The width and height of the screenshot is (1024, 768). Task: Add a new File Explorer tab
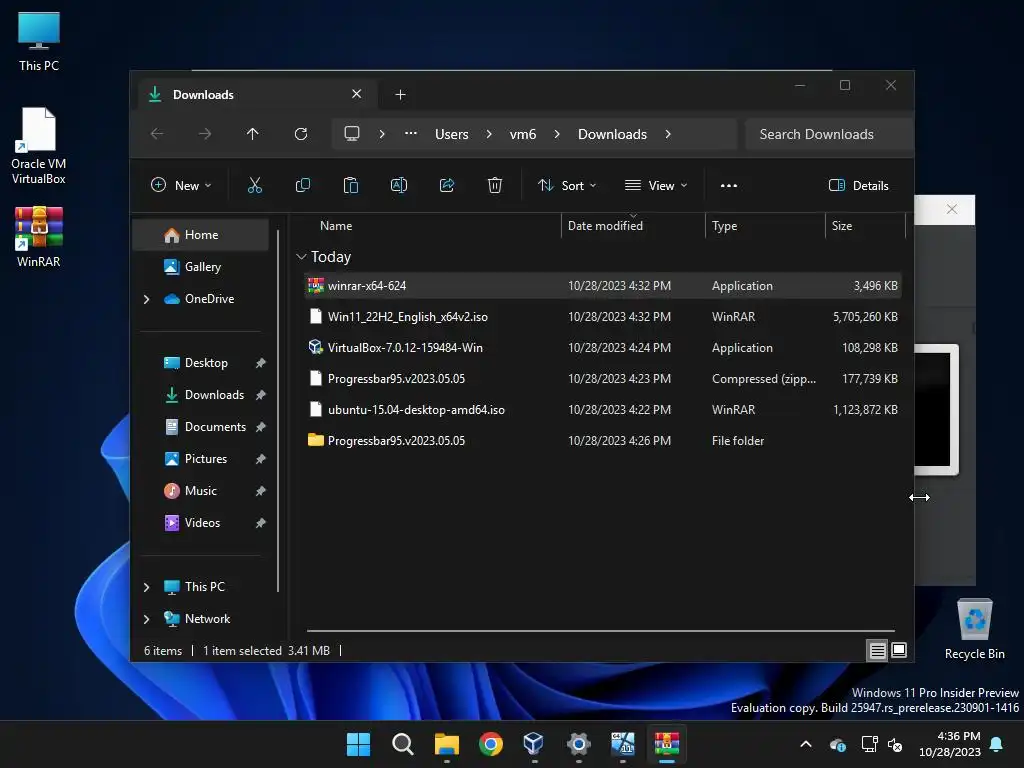[x=400, y=95]
